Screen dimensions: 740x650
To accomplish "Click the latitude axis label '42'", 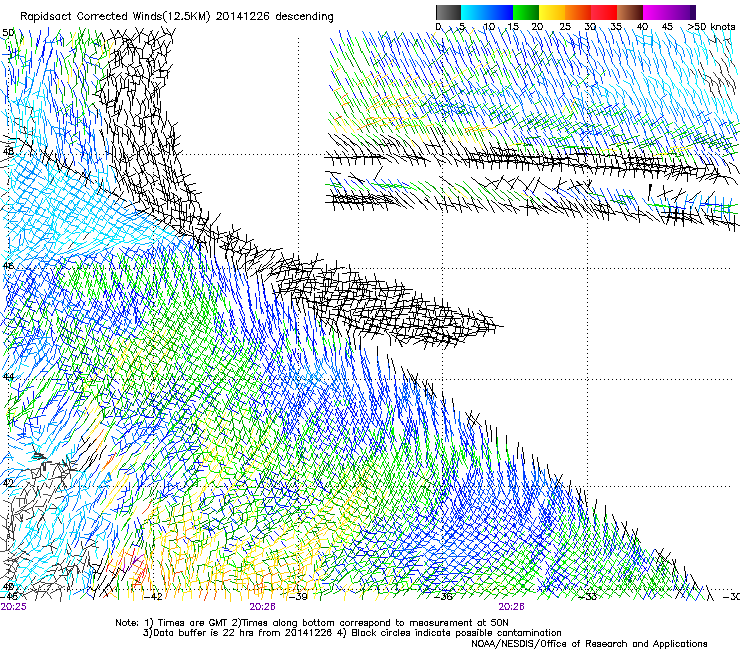I will [x=8, y=483].
